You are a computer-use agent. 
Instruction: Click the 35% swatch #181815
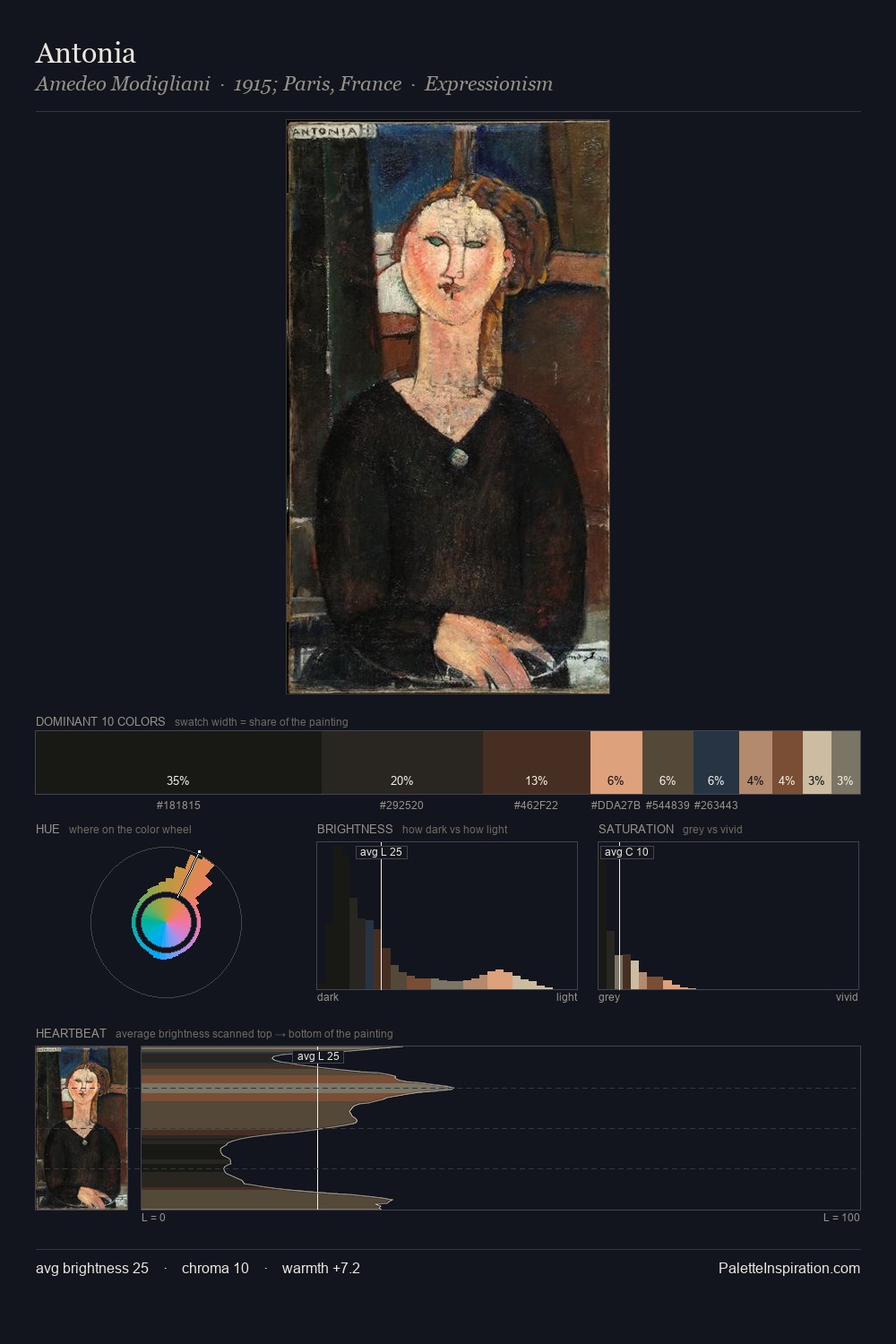tap(178, 762)
